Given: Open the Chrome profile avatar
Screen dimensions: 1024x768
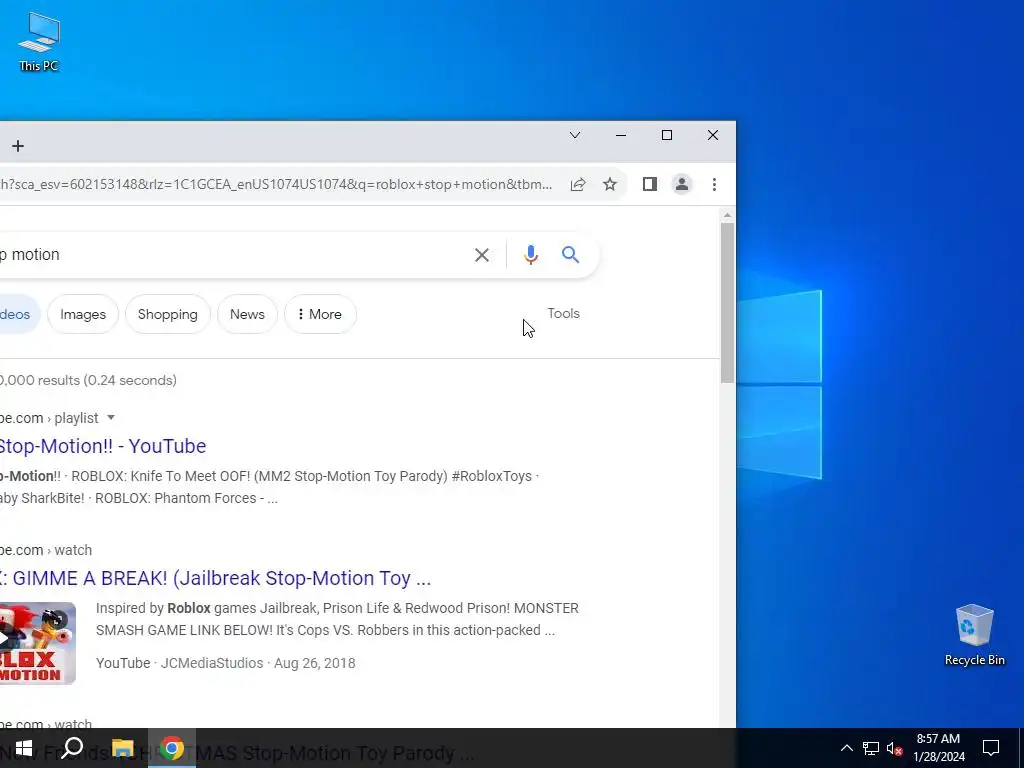Looking at the screenshot, I should [x=682, y=184].
